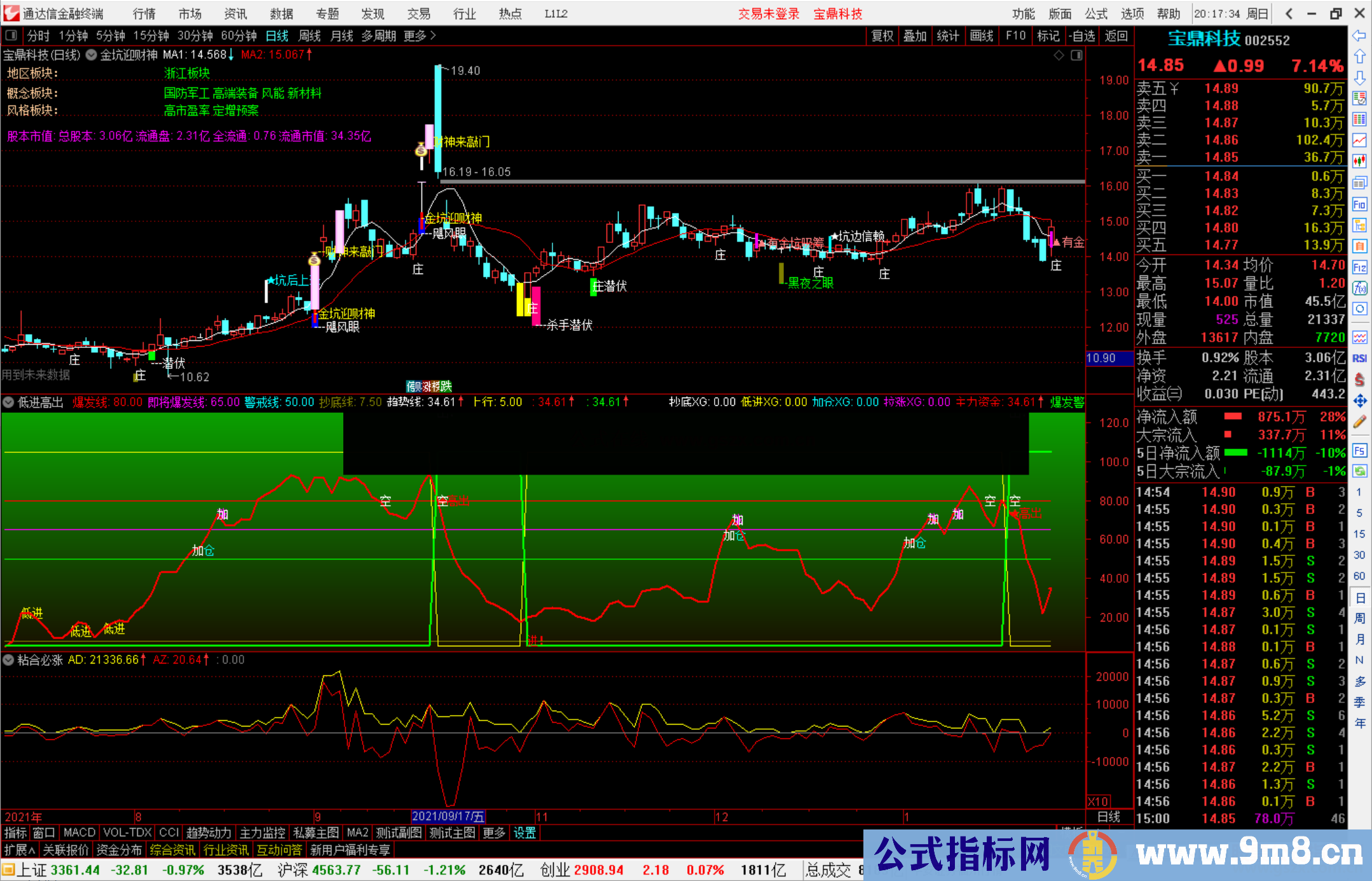Click the back arrow sidebar icon
The height and width of the screenshot is (881, 1372).
(1359, 36)
